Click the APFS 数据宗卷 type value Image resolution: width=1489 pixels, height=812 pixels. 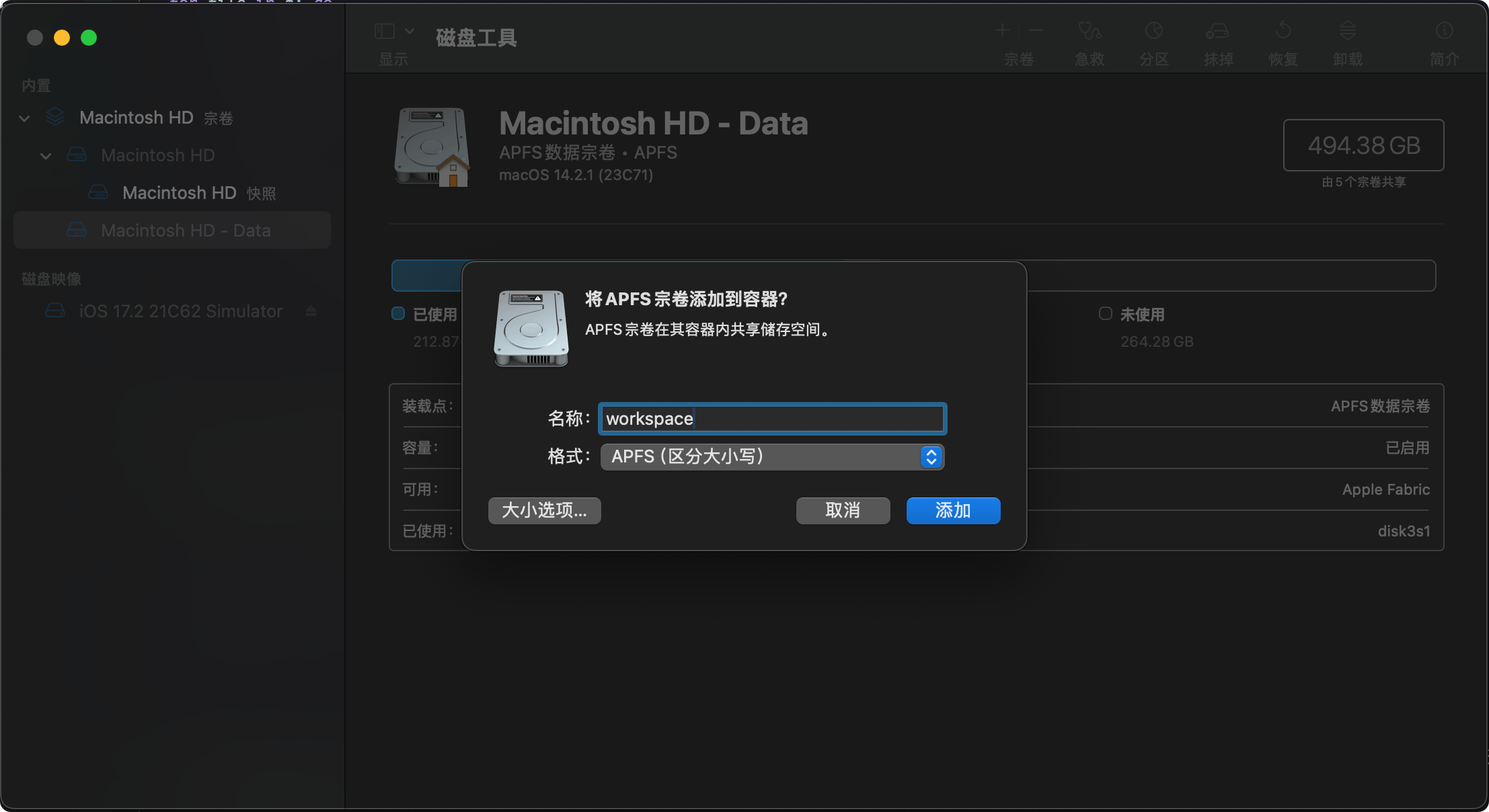1380,406
